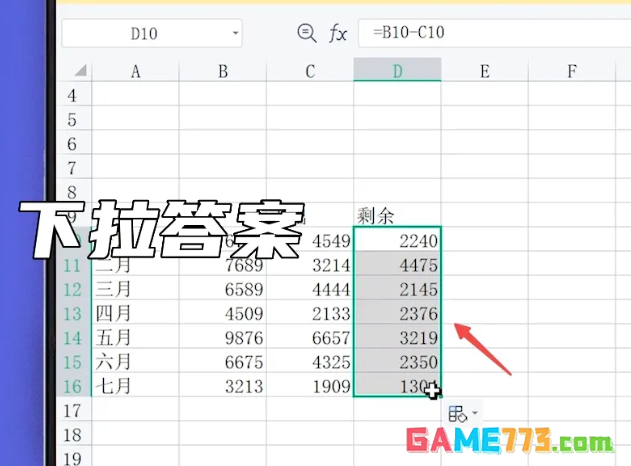Image resolution: width=631 pixels, height=466 pixels.
Task: Click the name box showing D10
Action: [145, 33]
